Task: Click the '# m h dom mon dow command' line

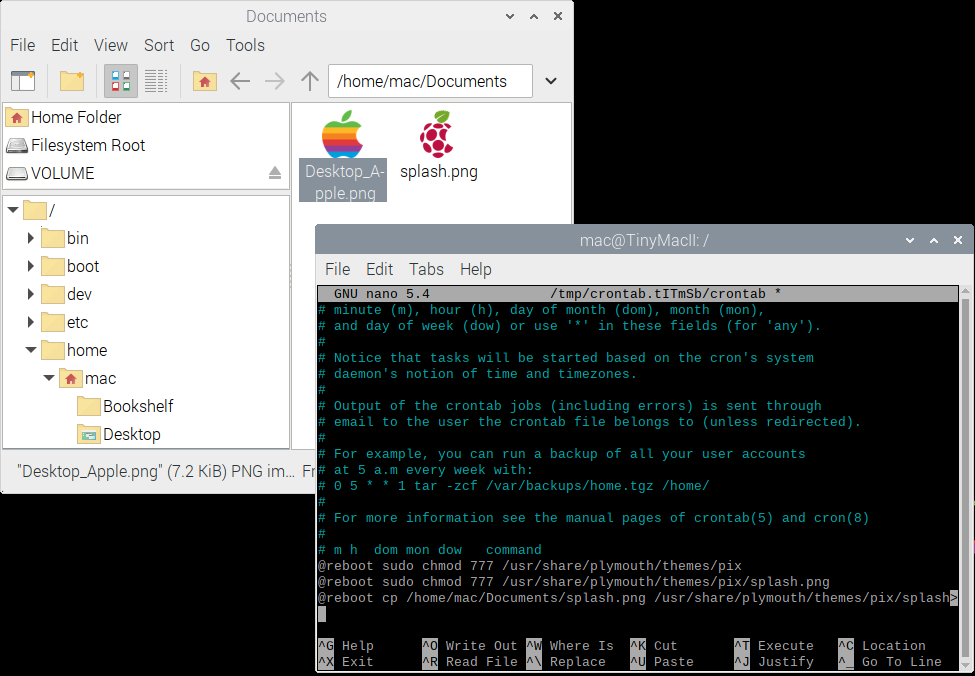Action: [430, 550]
